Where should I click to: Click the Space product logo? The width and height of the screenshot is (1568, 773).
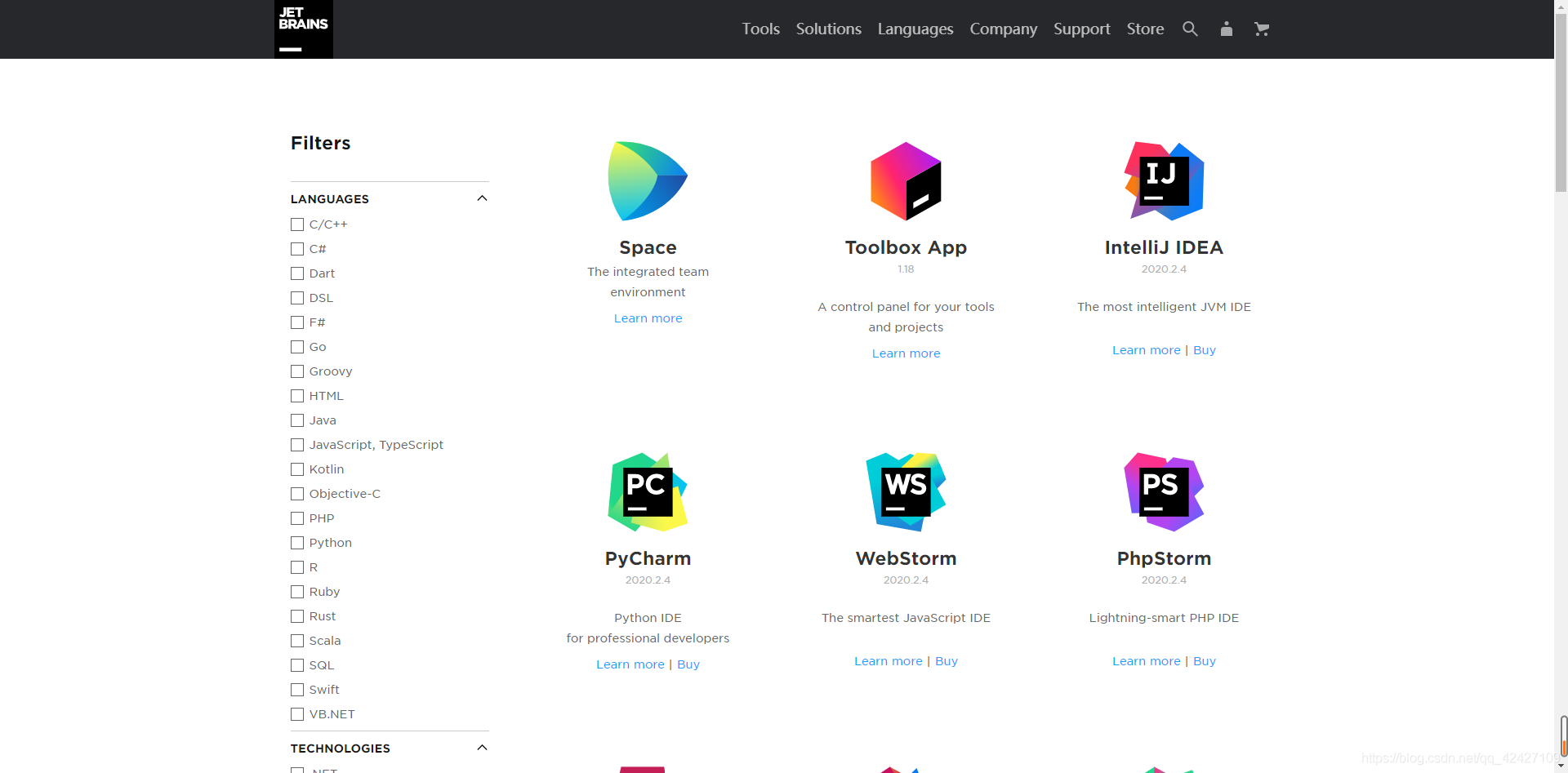[x=648, y=181]
